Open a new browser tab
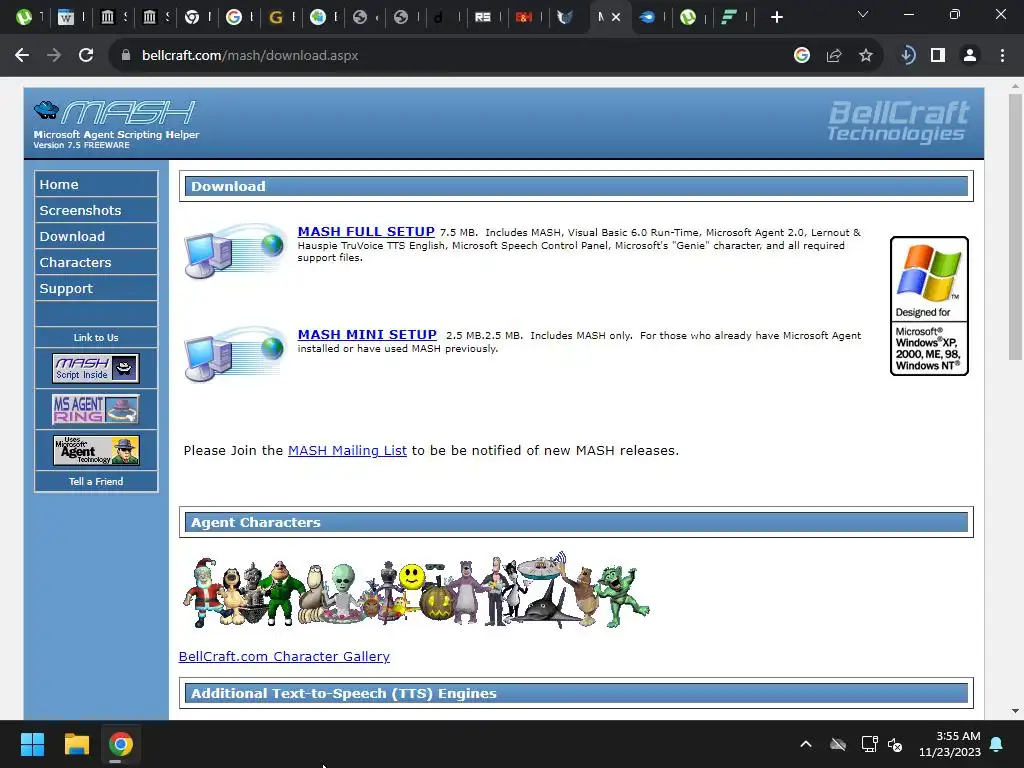Screen dimensions: 1024x768 [x=776, y=18]
